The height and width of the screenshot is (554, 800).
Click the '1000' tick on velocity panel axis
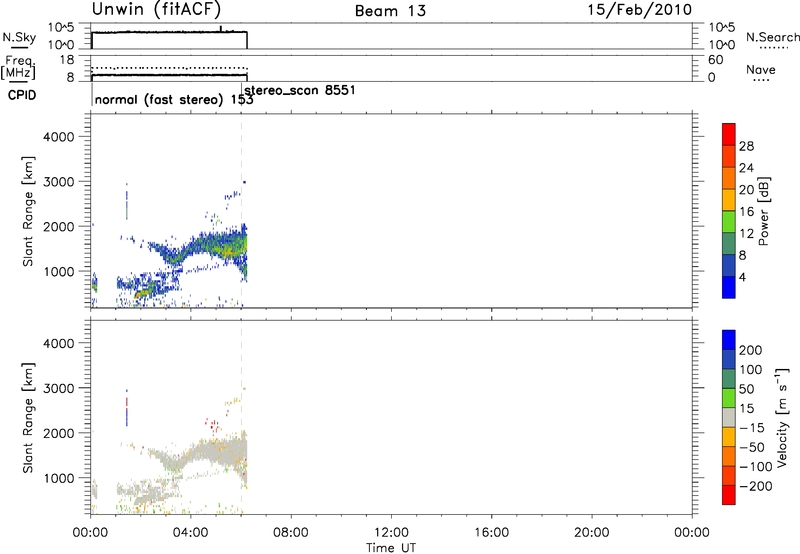point(59,478)
